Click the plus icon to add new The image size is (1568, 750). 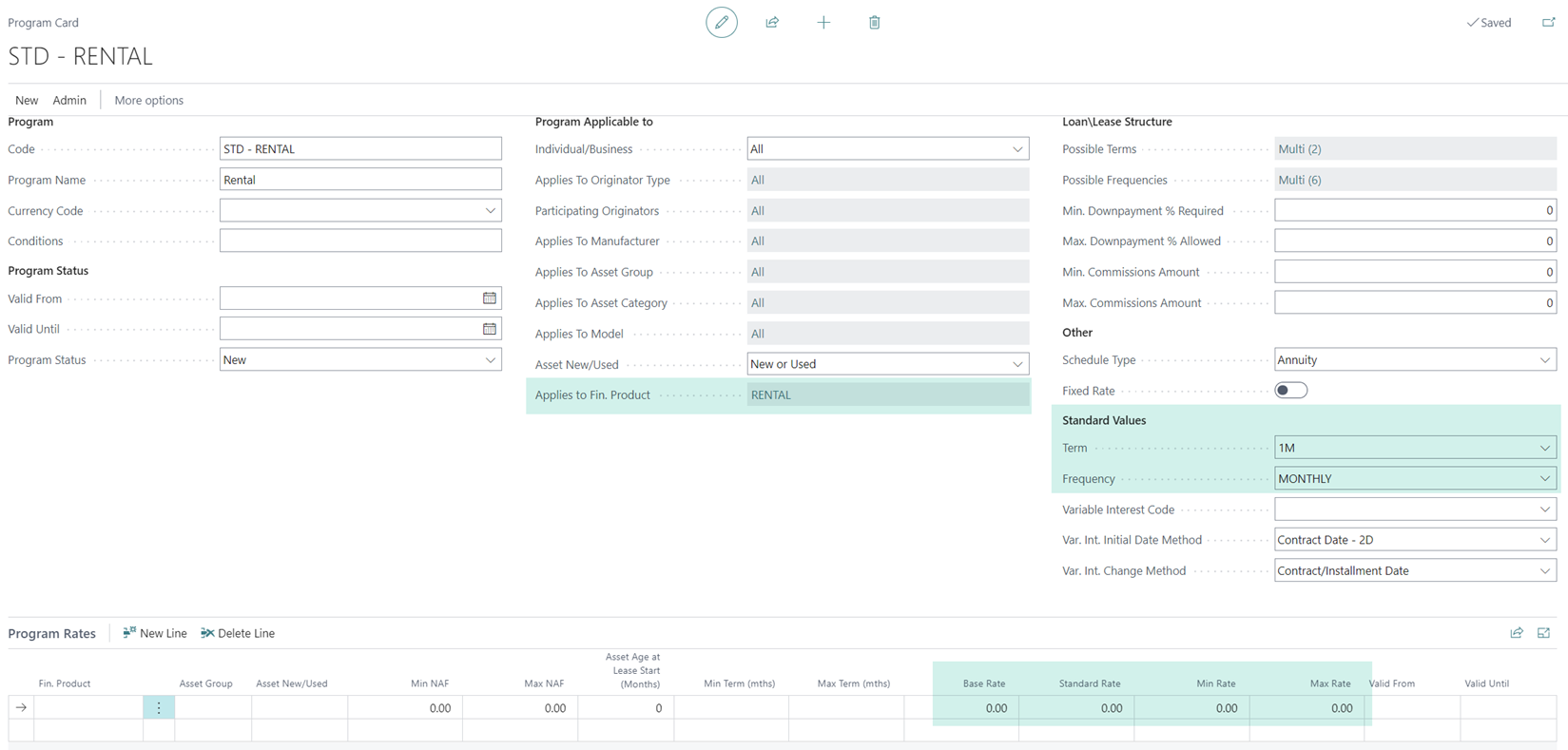pyautogui.click(x=823, y=22)
